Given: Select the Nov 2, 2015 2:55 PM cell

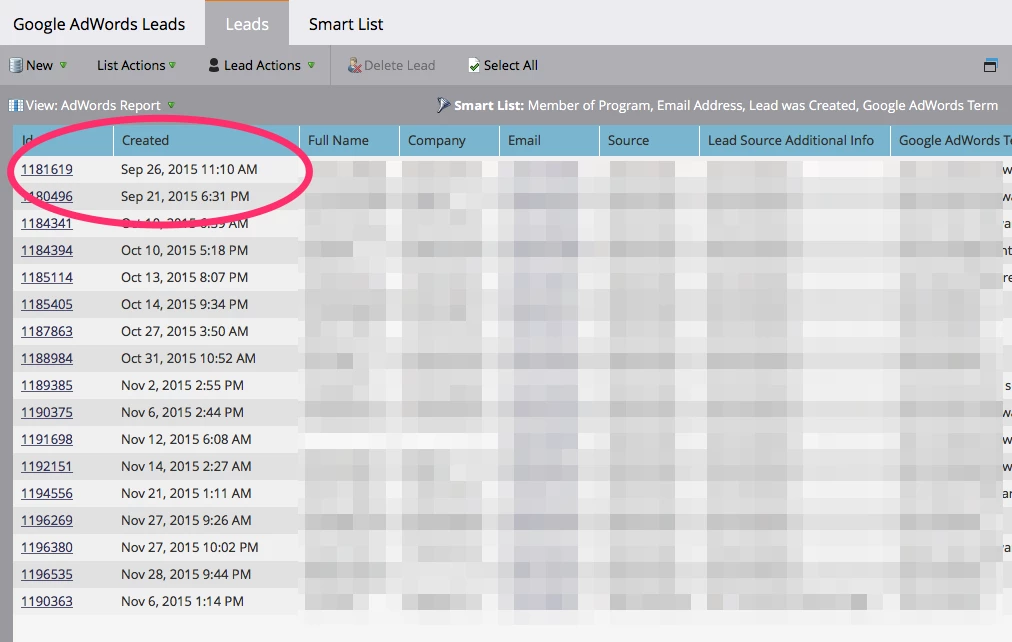Looking at the screenshot, I should coord(206,386).
